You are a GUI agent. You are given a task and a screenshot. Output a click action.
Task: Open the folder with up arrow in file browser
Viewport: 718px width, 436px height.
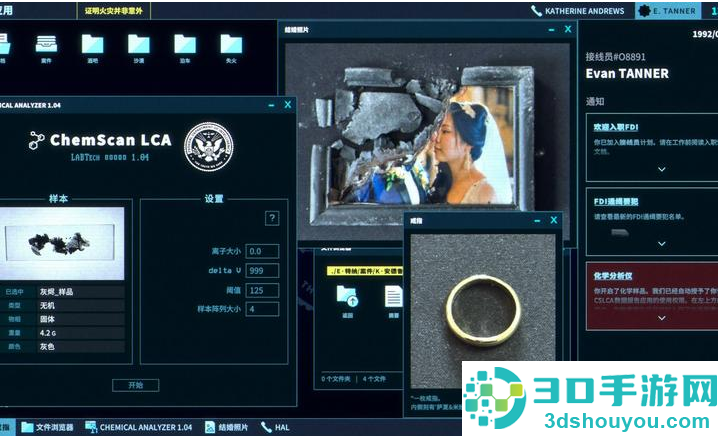(347, 296)
